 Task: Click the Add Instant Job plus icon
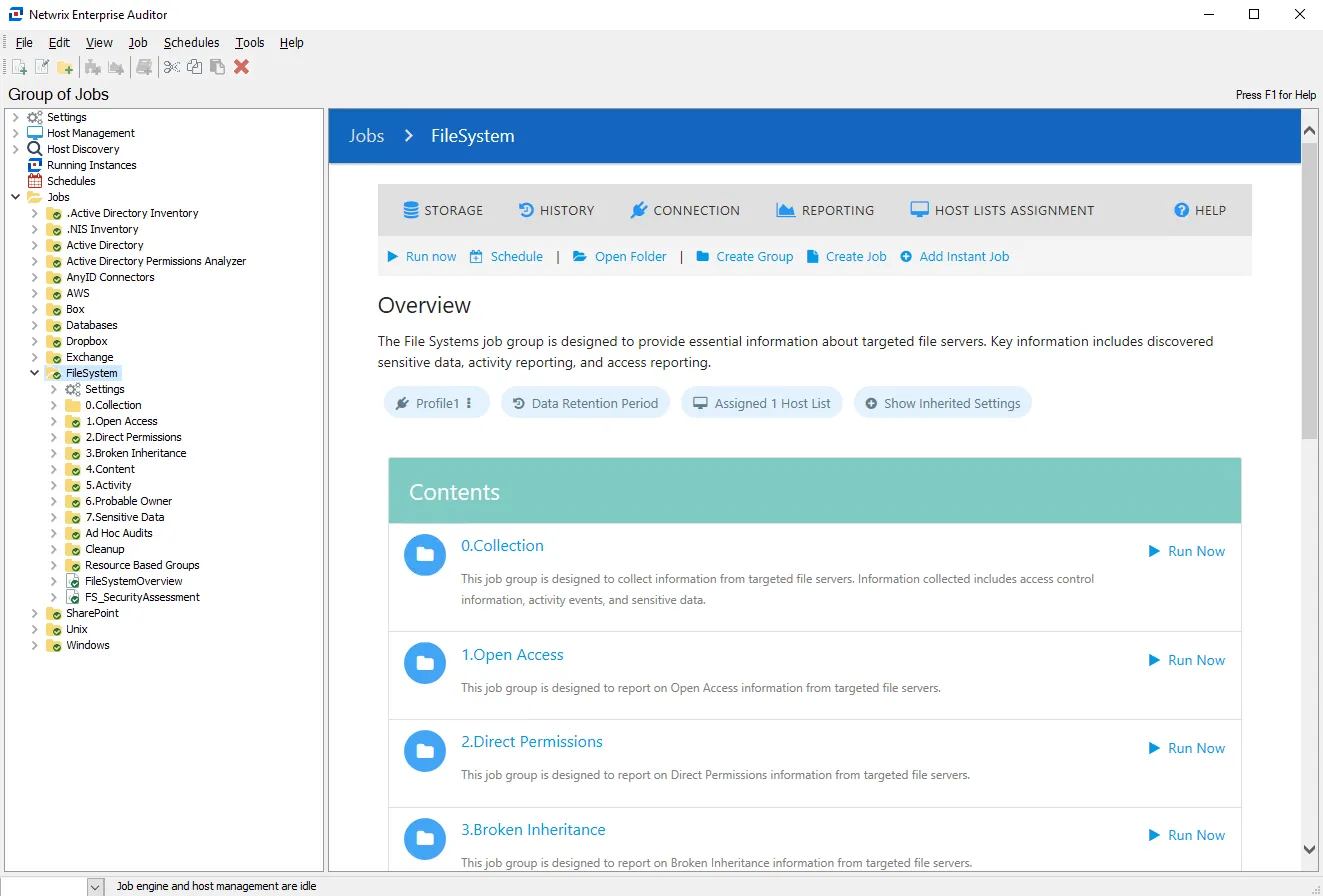(x=906, y=257)
